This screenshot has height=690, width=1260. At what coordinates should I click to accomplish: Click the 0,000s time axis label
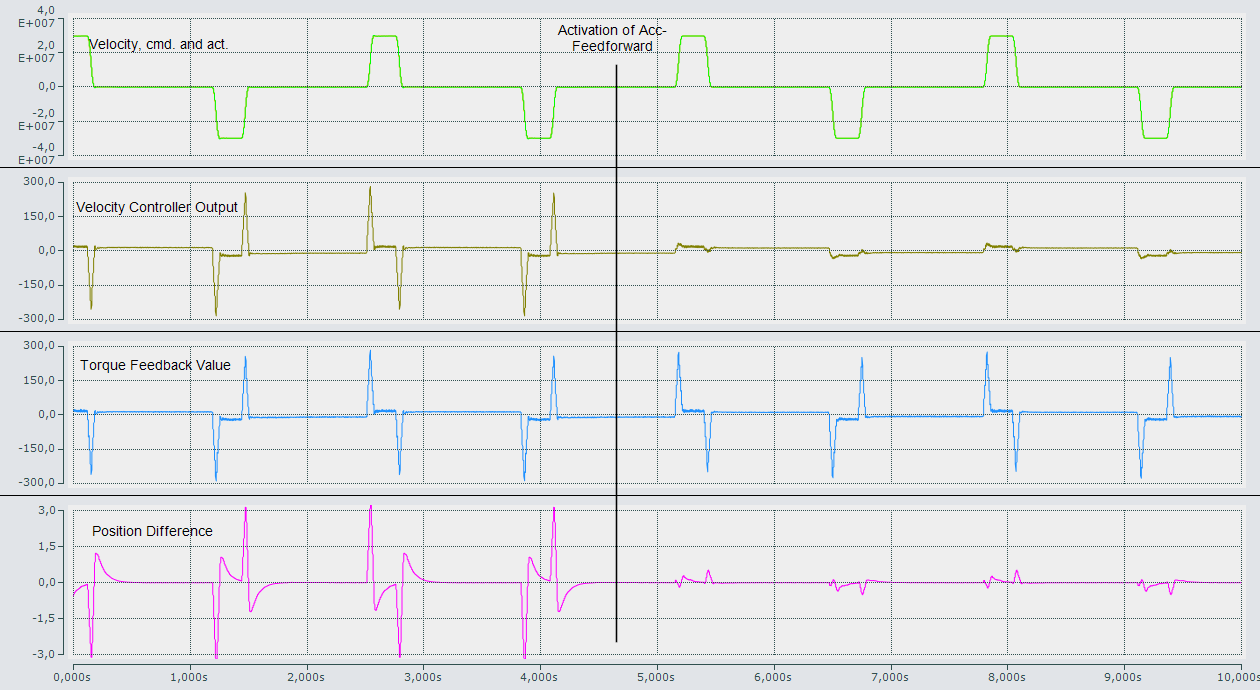click(x=72, y=677)
